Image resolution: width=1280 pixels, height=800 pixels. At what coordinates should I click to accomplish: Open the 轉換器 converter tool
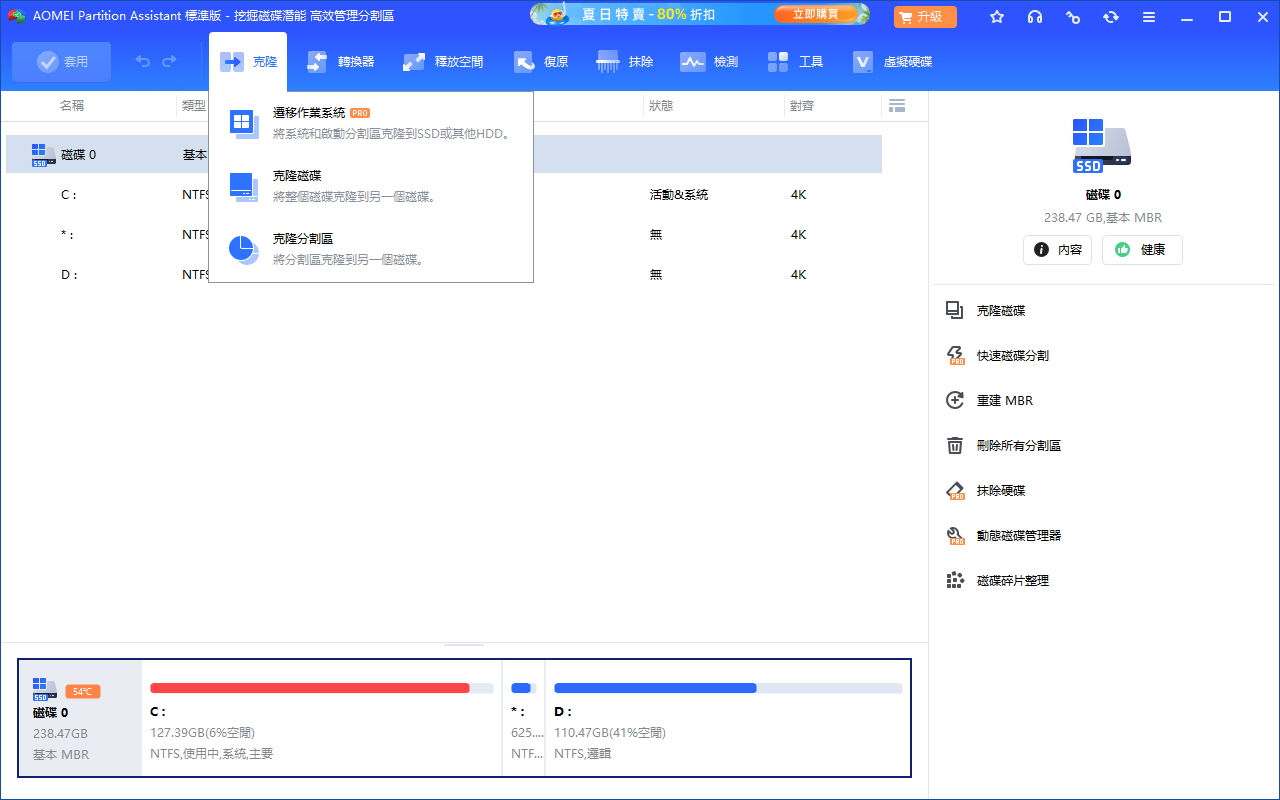(x=340, y=62)
